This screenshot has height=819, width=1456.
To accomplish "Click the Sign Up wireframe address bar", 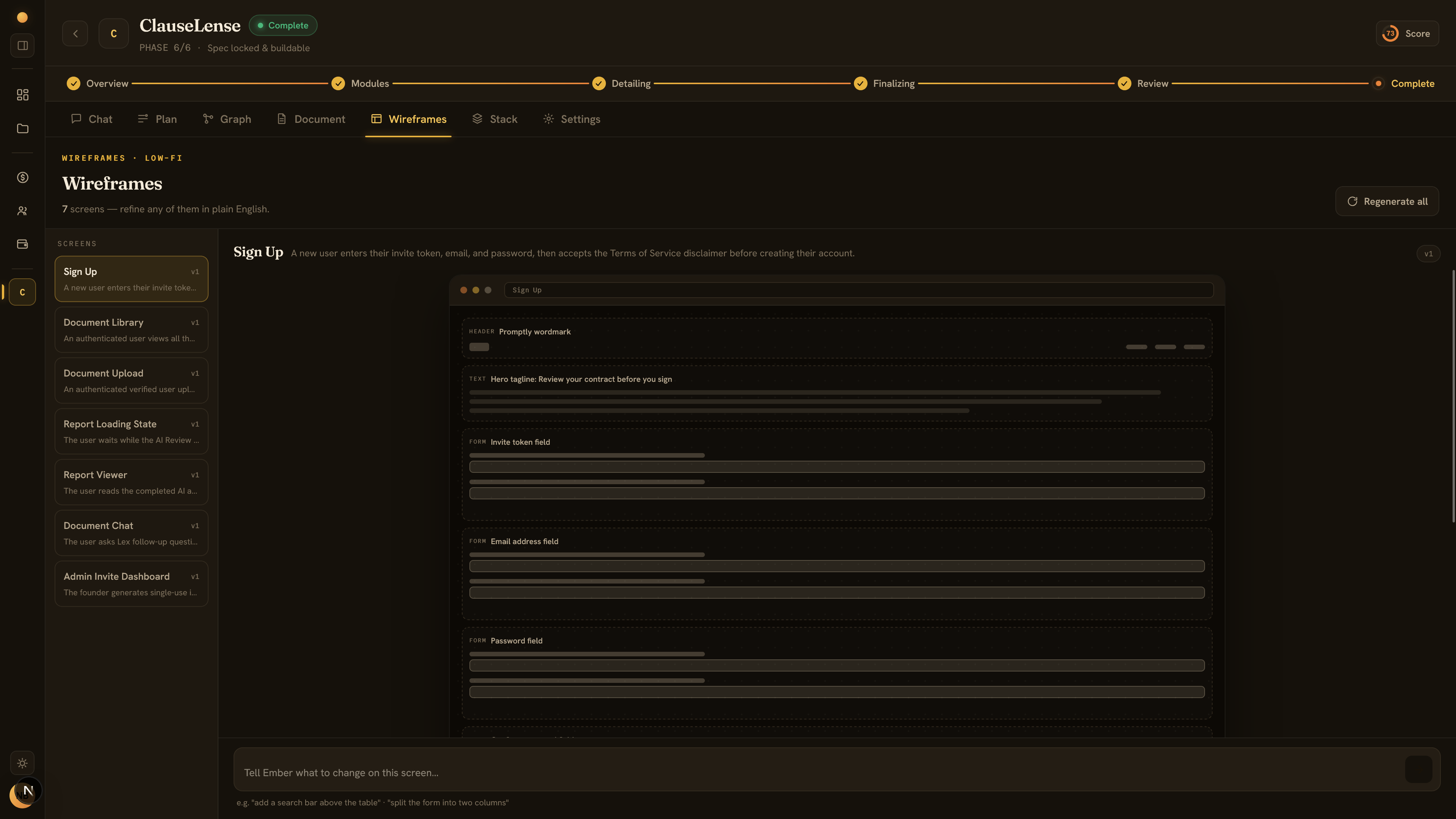I will (858, 290).
